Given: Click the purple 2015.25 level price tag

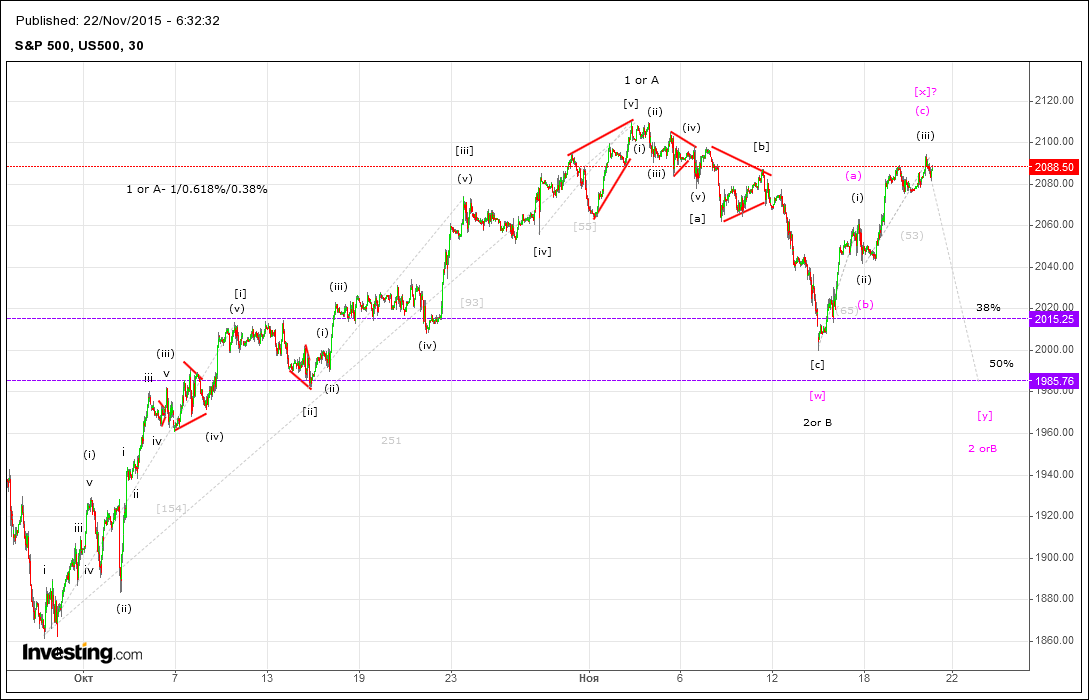Looking at the screenshot, I should coord(1056,318).
